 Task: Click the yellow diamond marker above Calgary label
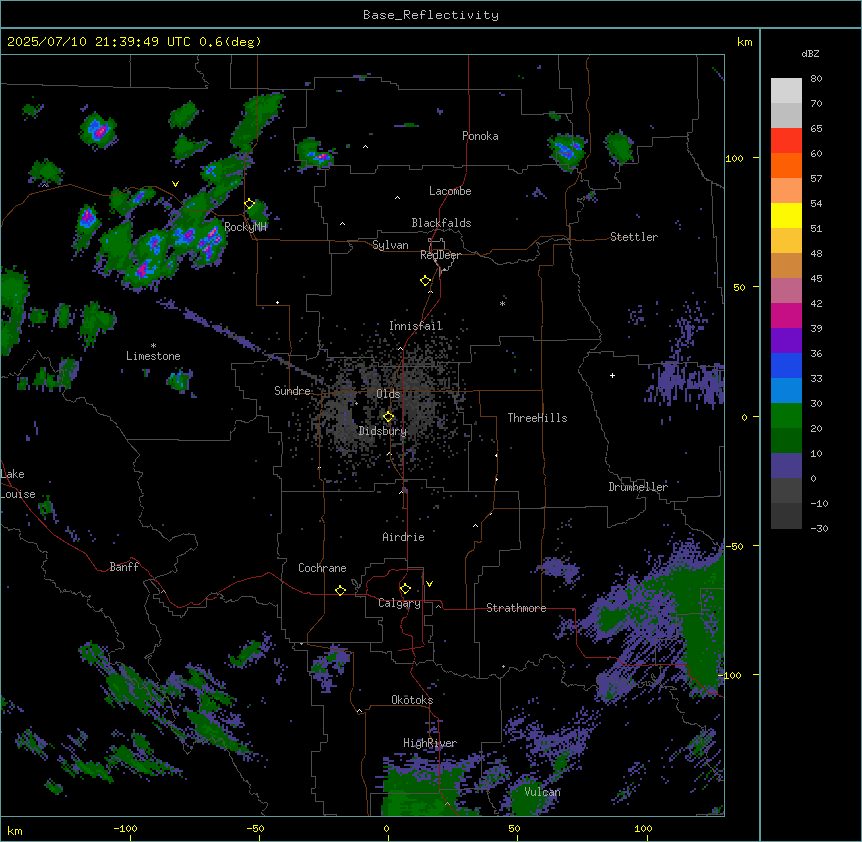pyautogui.click(x=405, y=589)
